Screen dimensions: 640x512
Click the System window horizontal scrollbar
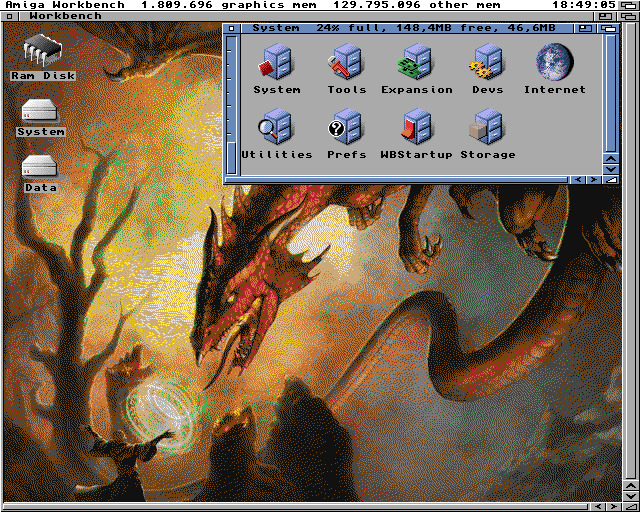[x=397, y=180]
